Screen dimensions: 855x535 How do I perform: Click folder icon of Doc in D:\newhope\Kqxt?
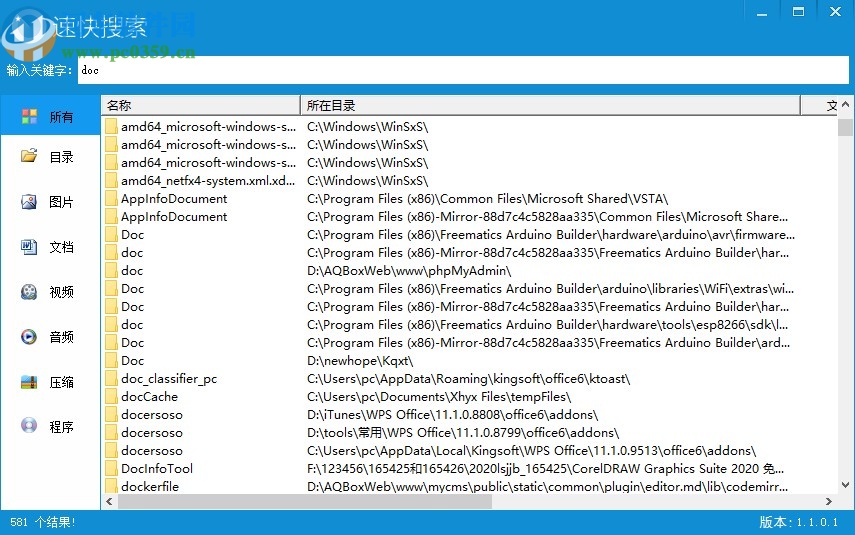click(x=111, y=360)
